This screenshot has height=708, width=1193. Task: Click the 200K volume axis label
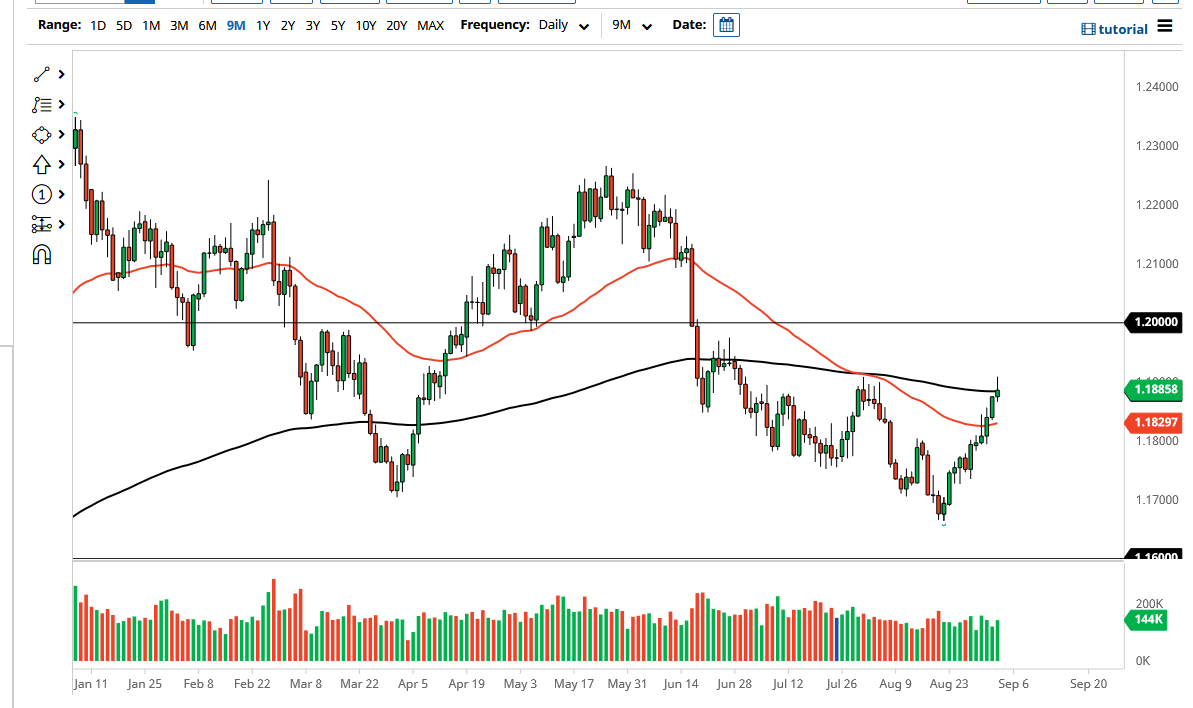tap(1149, 603)
